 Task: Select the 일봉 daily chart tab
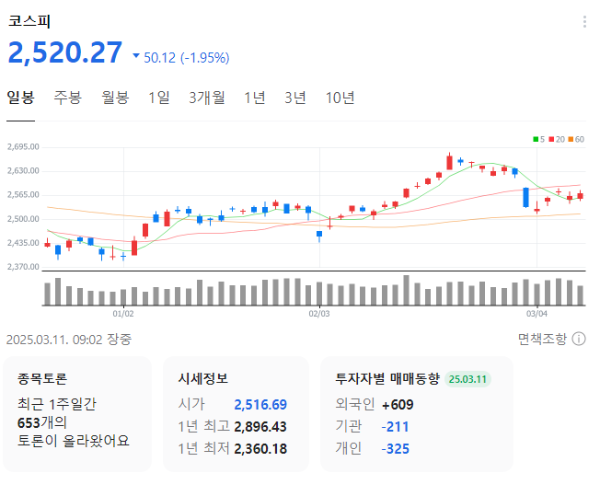(21, 98)
